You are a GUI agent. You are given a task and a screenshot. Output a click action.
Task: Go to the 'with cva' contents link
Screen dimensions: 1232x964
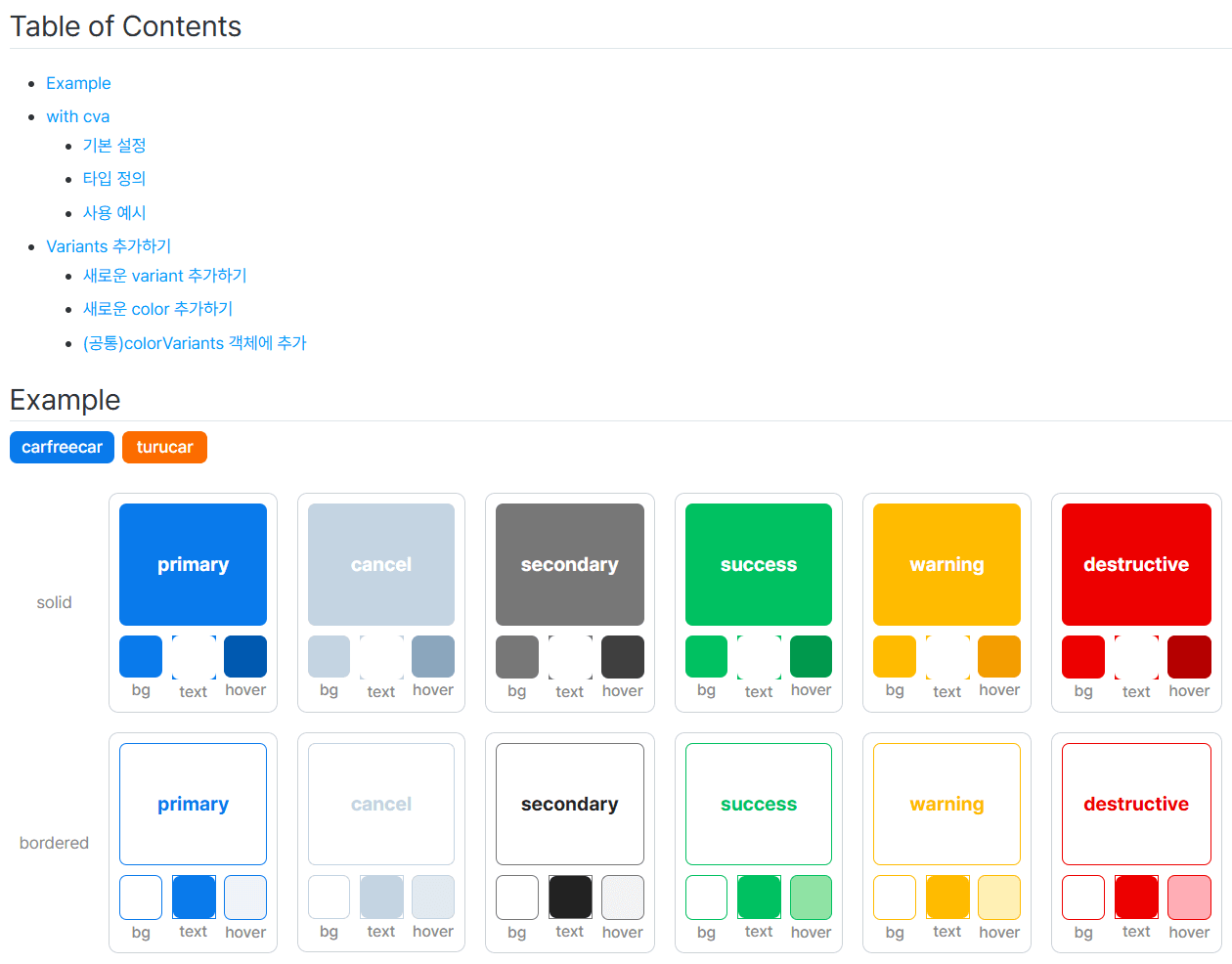[x=77, y=116]
